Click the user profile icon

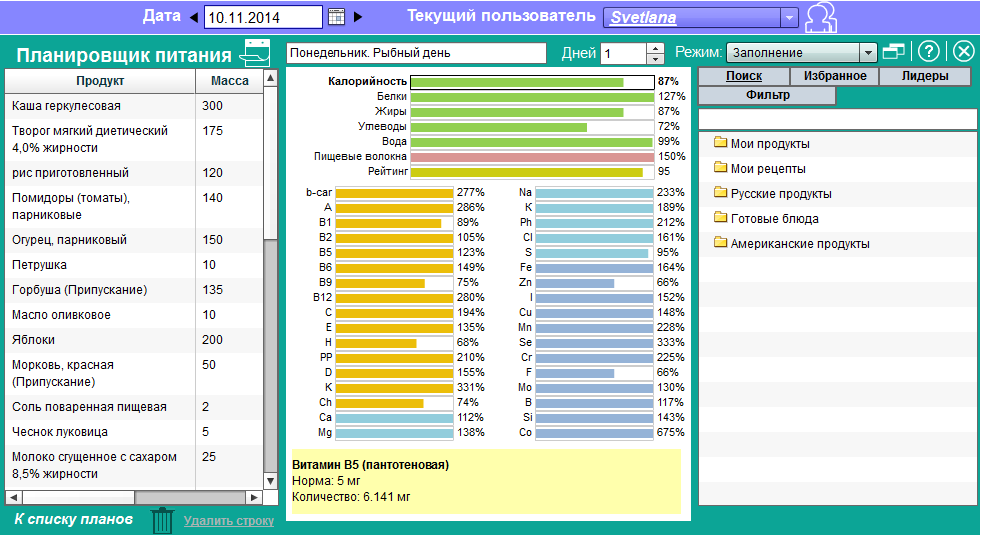coord(821,18)
